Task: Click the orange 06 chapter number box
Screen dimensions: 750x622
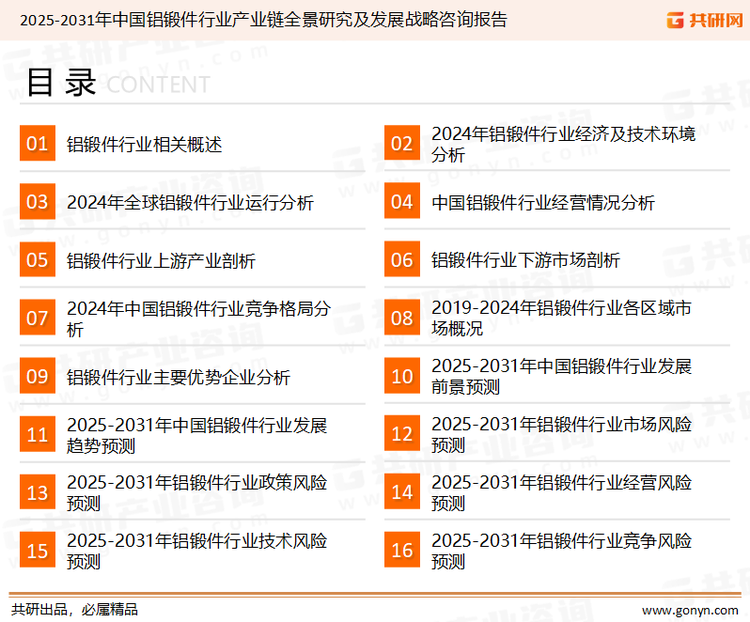Action: (402, 259)
